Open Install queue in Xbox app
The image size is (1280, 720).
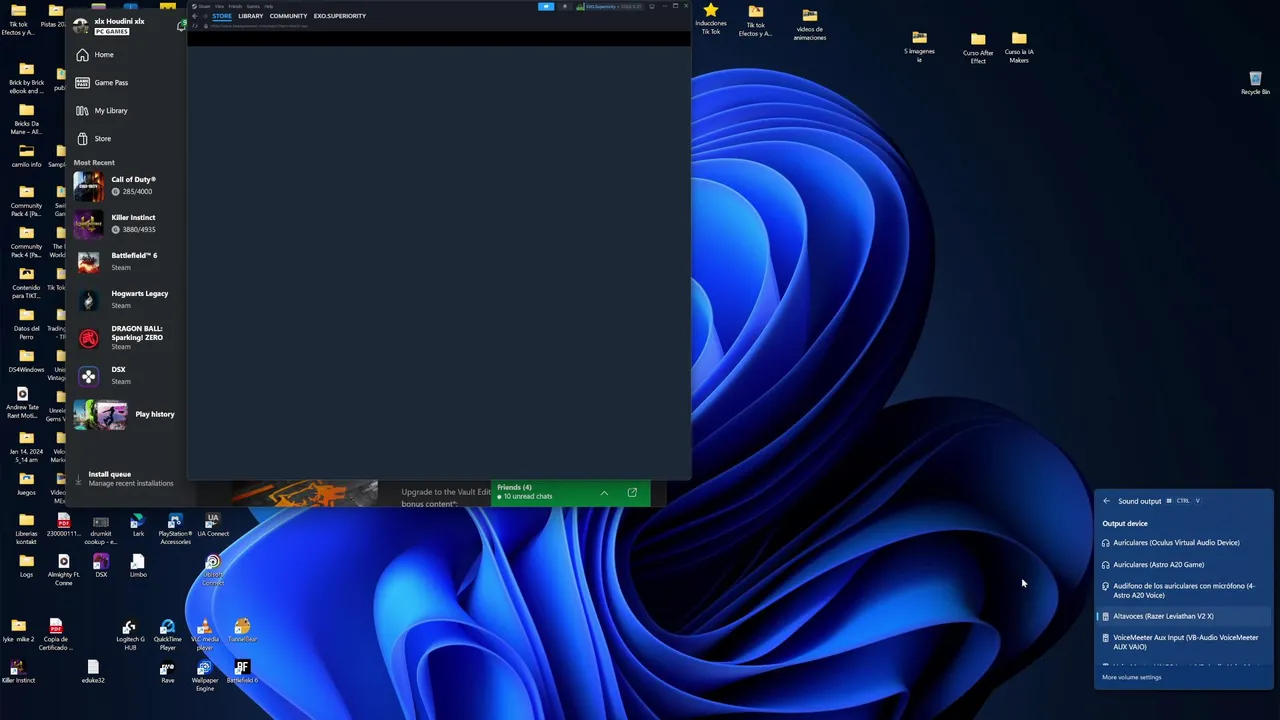point(127,478)
